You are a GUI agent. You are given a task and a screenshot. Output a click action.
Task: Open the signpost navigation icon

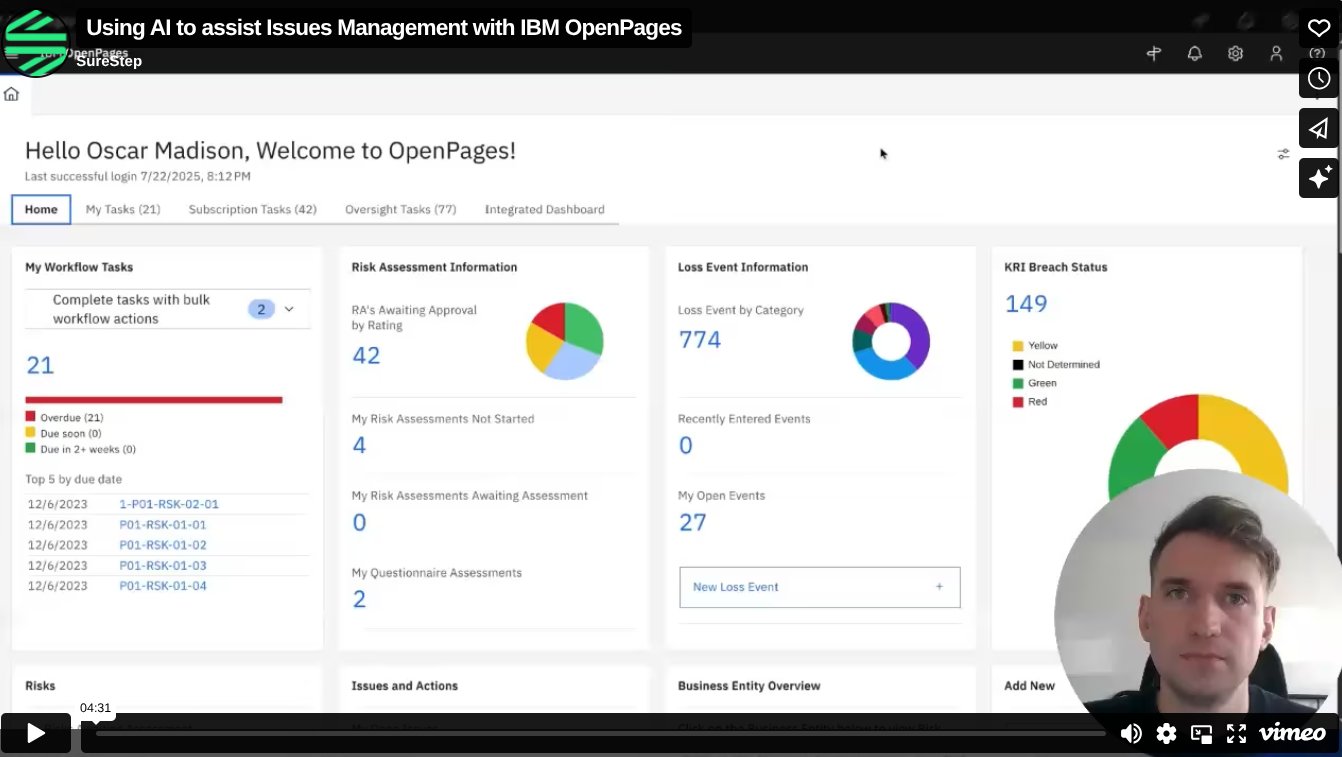coord(1154,54)
